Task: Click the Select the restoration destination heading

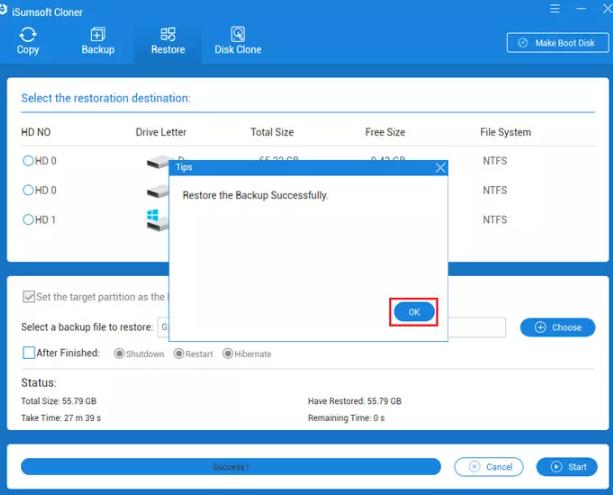Action: tap(106, 98)
